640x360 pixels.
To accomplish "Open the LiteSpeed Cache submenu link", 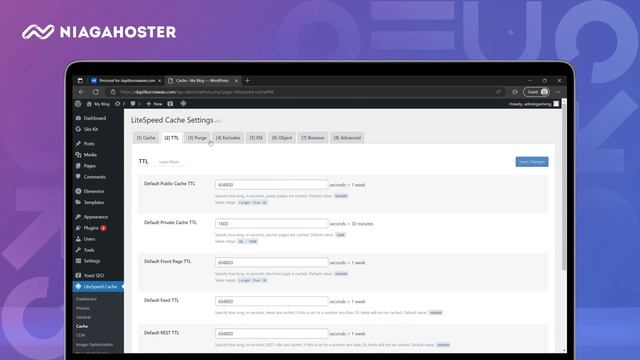I will pyautogui.click(x=82, y=326).
